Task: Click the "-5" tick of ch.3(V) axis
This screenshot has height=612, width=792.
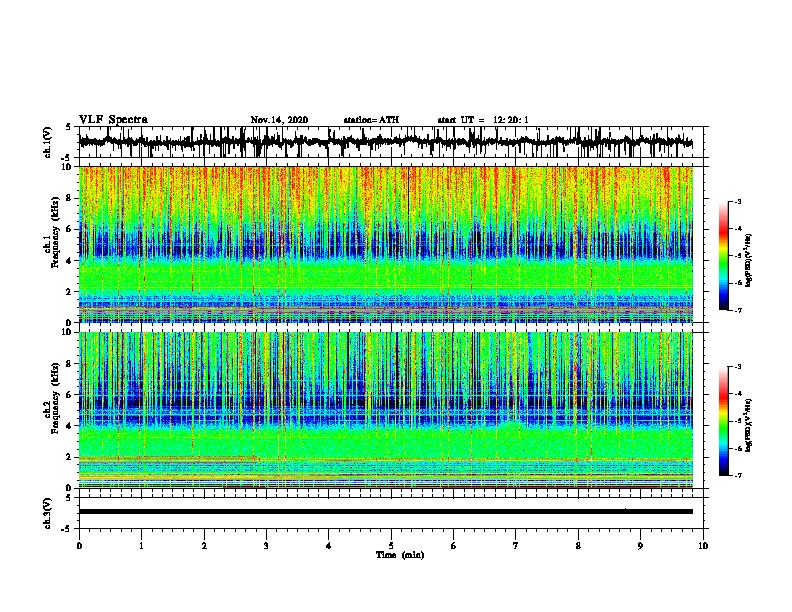Action: [67, 529]
